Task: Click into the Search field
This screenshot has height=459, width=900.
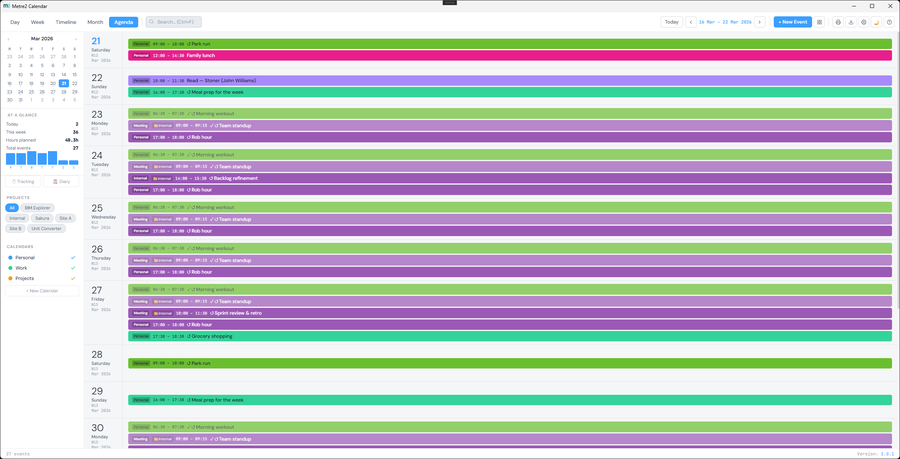Action: pos(174,22)
